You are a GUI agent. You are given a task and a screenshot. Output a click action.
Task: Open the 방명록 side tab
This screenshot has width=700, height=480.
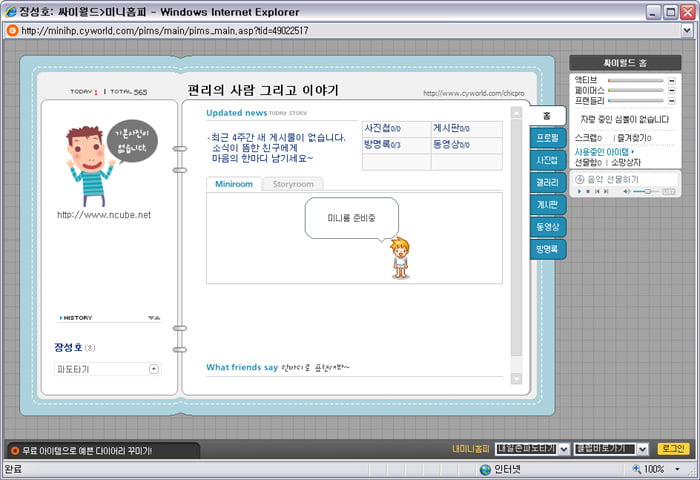[548, 249]
